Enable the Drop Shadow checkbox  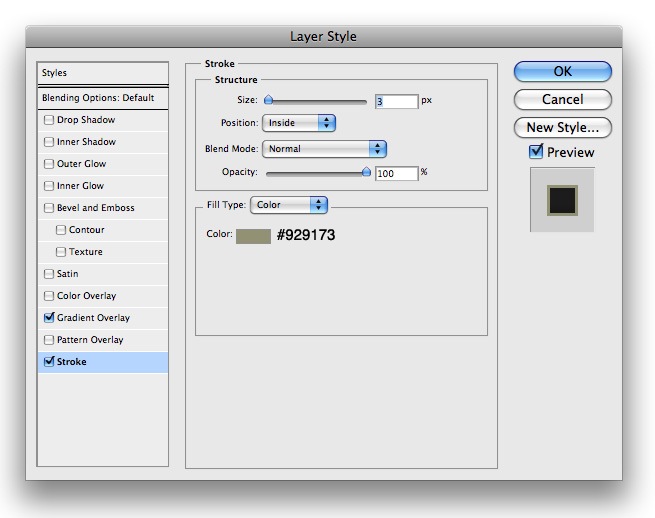[x=49, y=120]
